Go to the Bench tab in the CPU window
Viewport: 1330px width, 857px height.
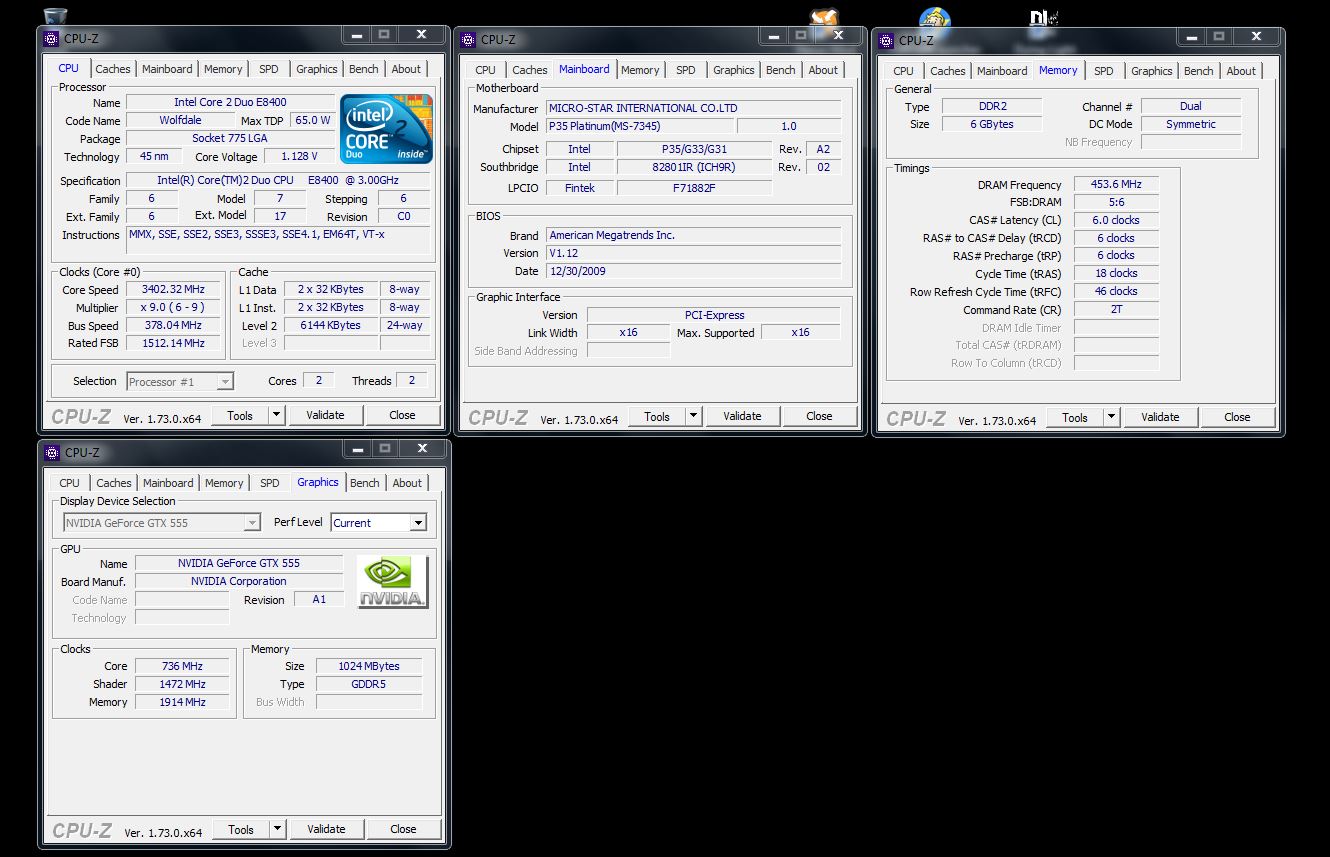[364, 69]
